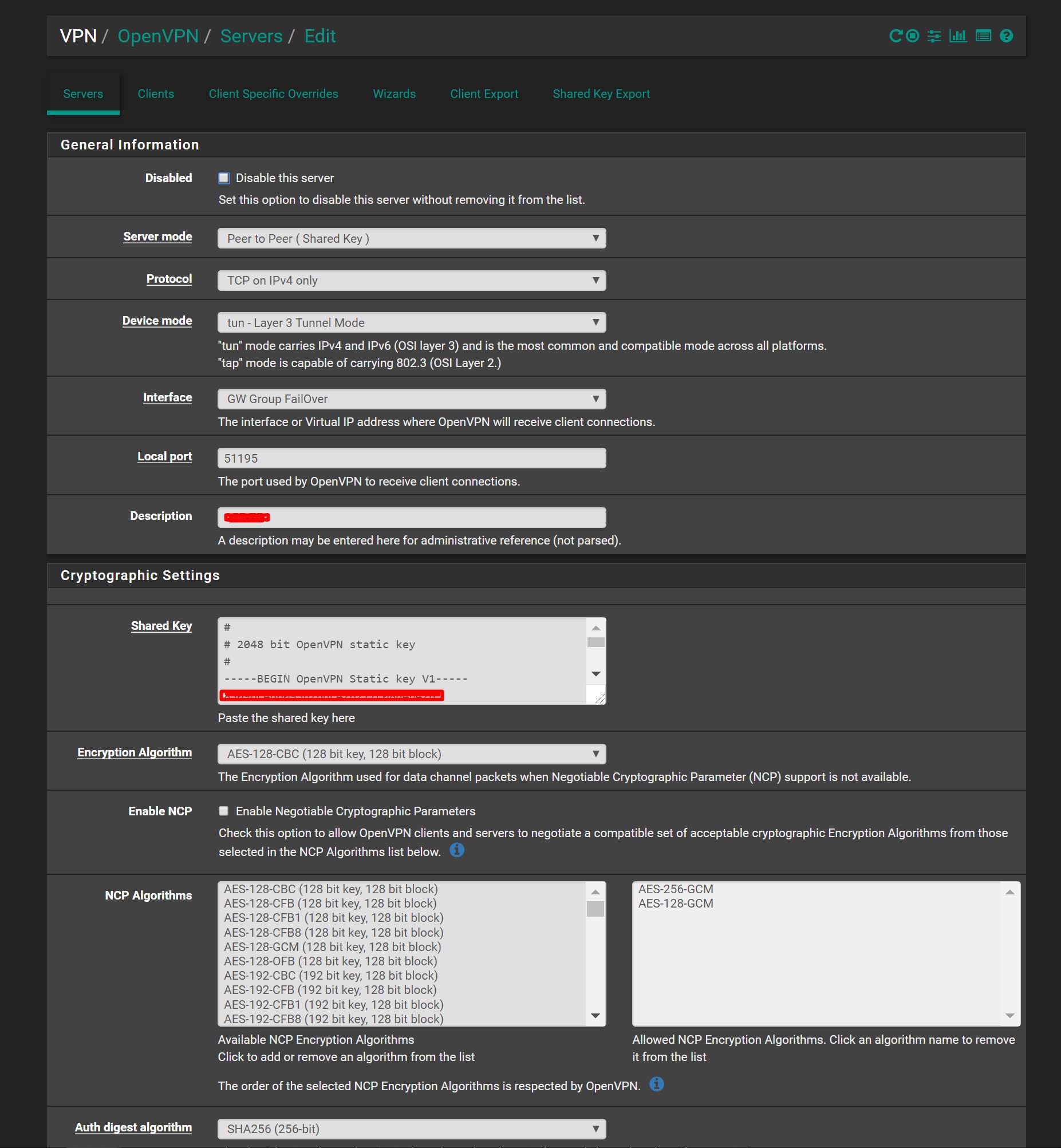Open related settings sliders icon

pos(934,36)
